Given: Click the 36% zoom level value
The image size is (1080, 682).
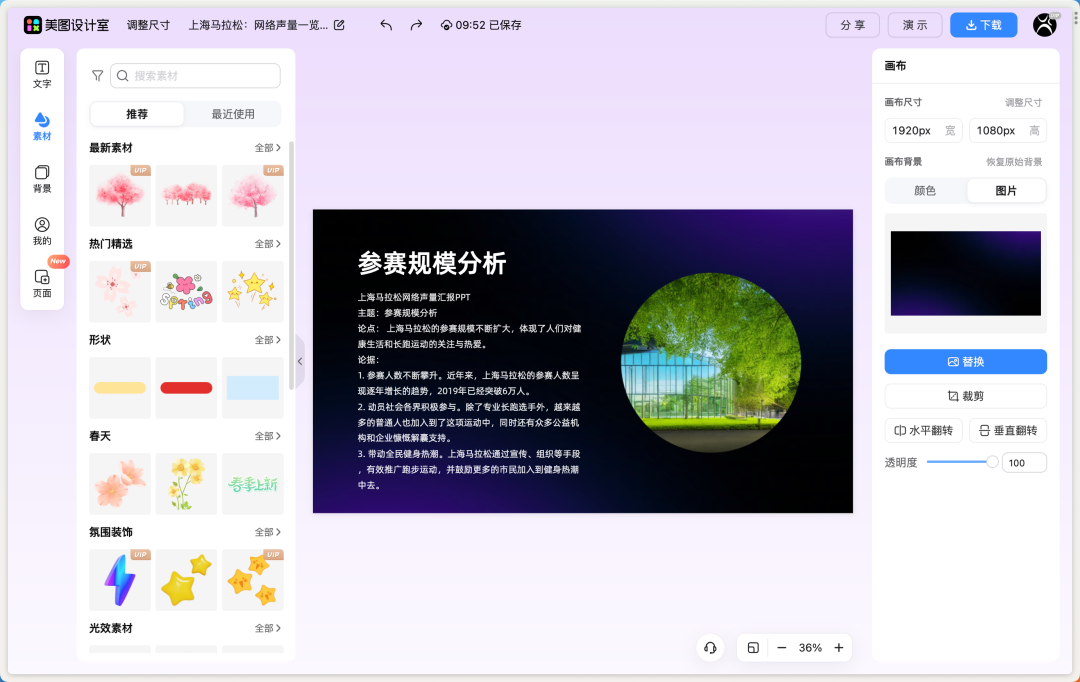Looking at the screenshot, I should pyautogui.click(x=810, y=648).
